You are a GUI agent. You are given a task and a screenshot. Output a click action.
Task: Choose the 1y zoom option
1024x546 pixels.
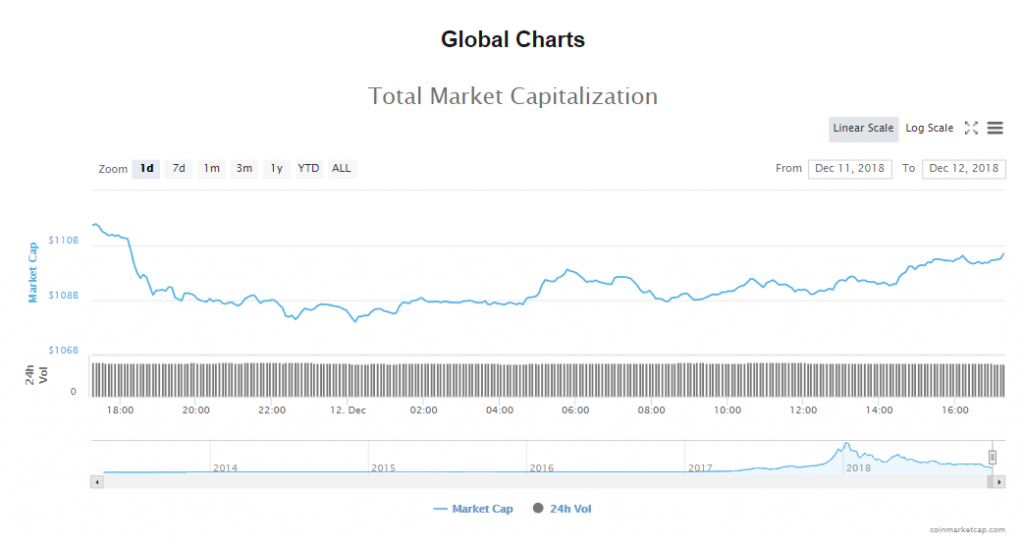(276, 168)
